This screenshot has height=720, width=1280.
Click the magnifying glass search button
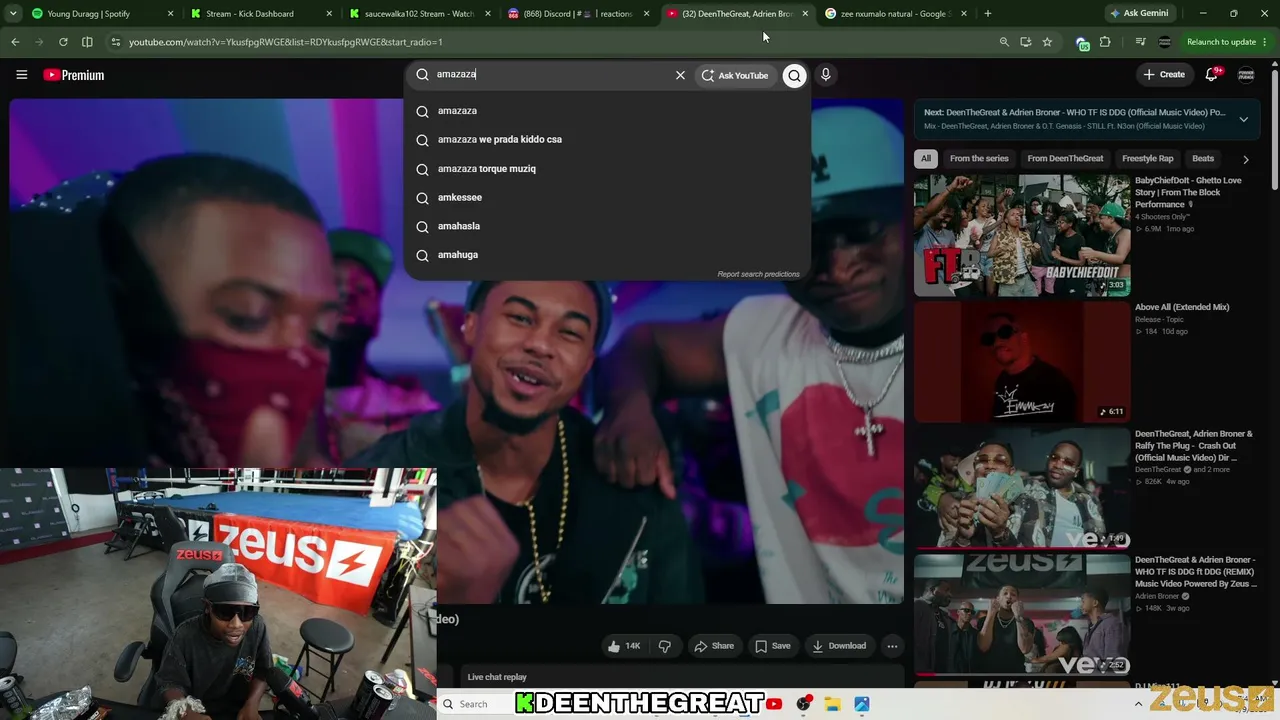[794, 75]
